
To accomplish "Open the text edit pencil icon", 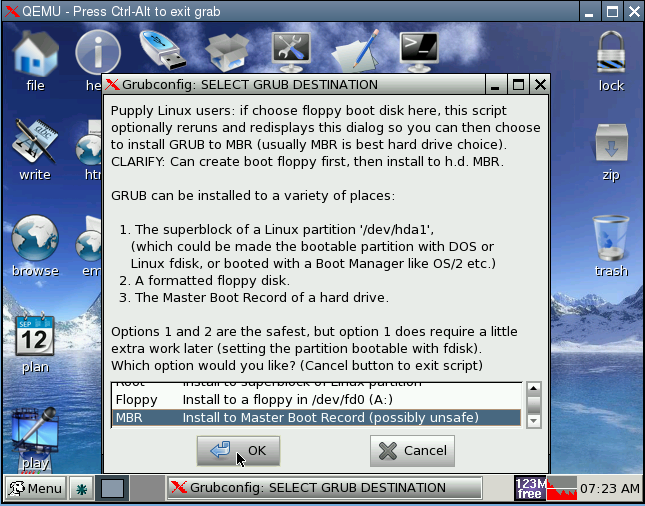I will point(356,51).
